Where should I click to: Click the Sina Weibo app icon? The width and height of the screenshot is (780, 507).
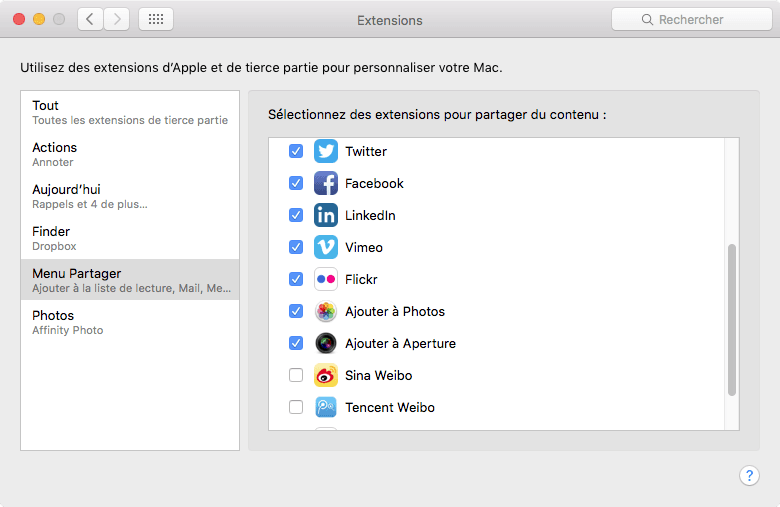[x=326, y=375]
